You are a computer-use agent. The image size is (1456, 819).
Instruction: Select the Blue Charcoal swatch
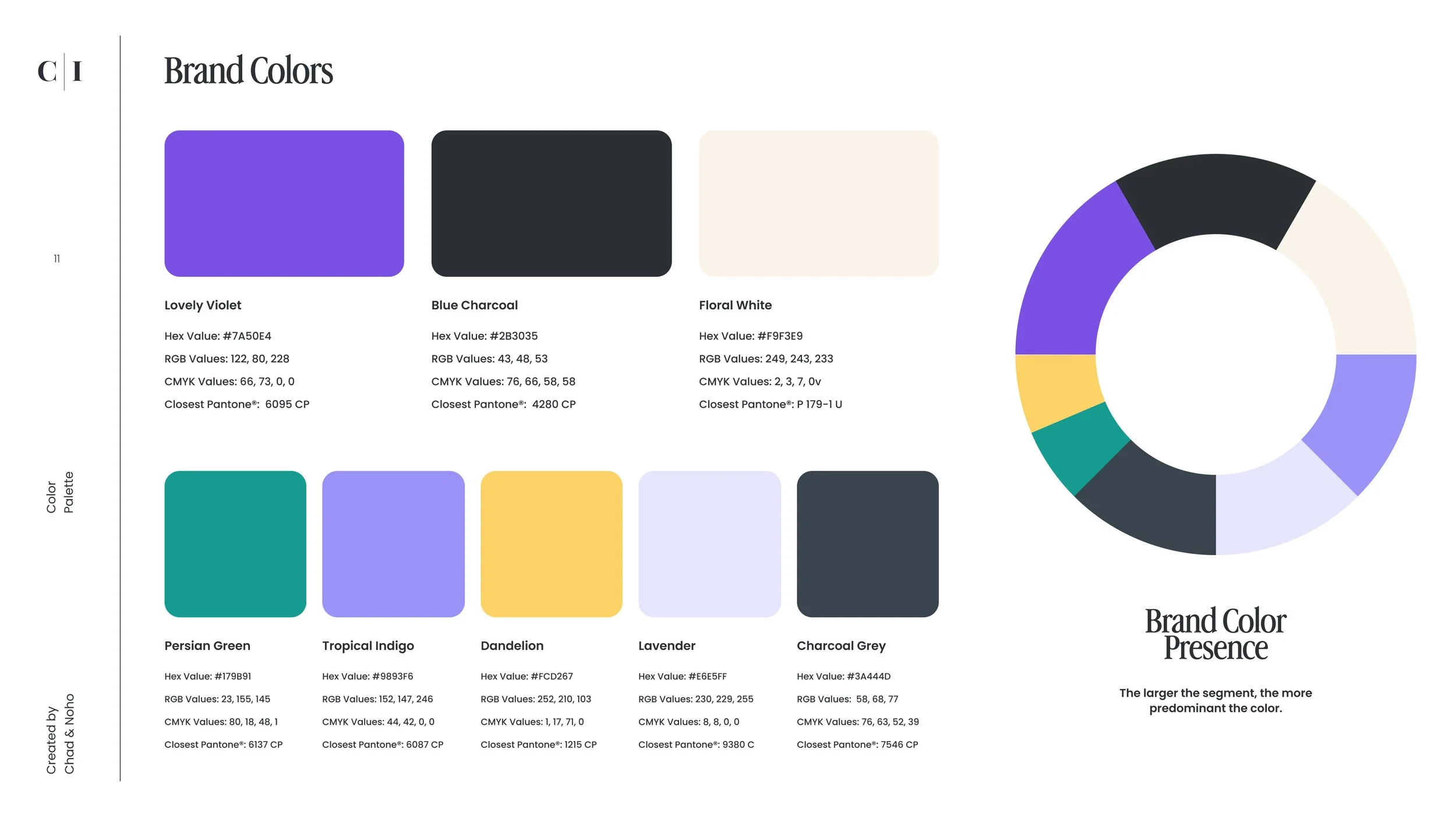click(552, 203)
